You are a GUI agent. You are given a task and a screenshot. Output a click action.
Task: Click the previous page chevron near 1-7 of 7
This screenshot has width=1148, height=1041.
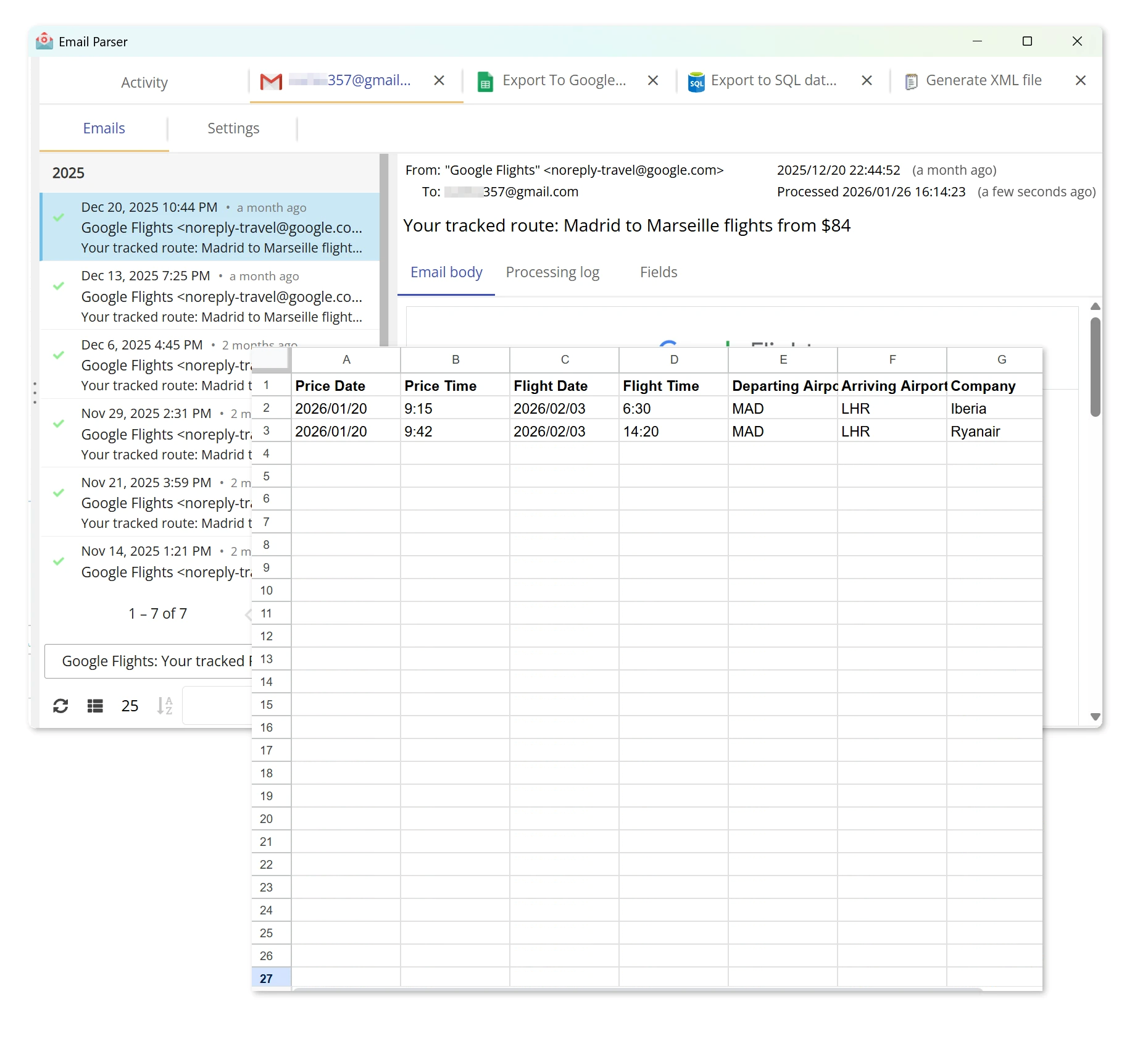[248, 614]
